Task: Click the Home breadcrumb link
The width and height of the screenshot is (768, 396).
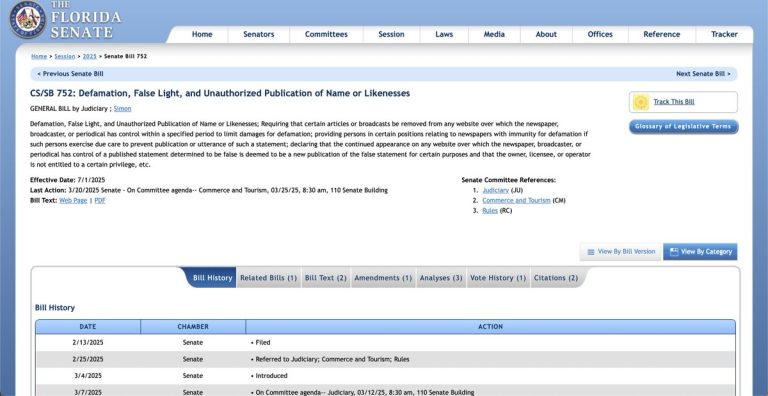Action: click(x=39, y=56)
